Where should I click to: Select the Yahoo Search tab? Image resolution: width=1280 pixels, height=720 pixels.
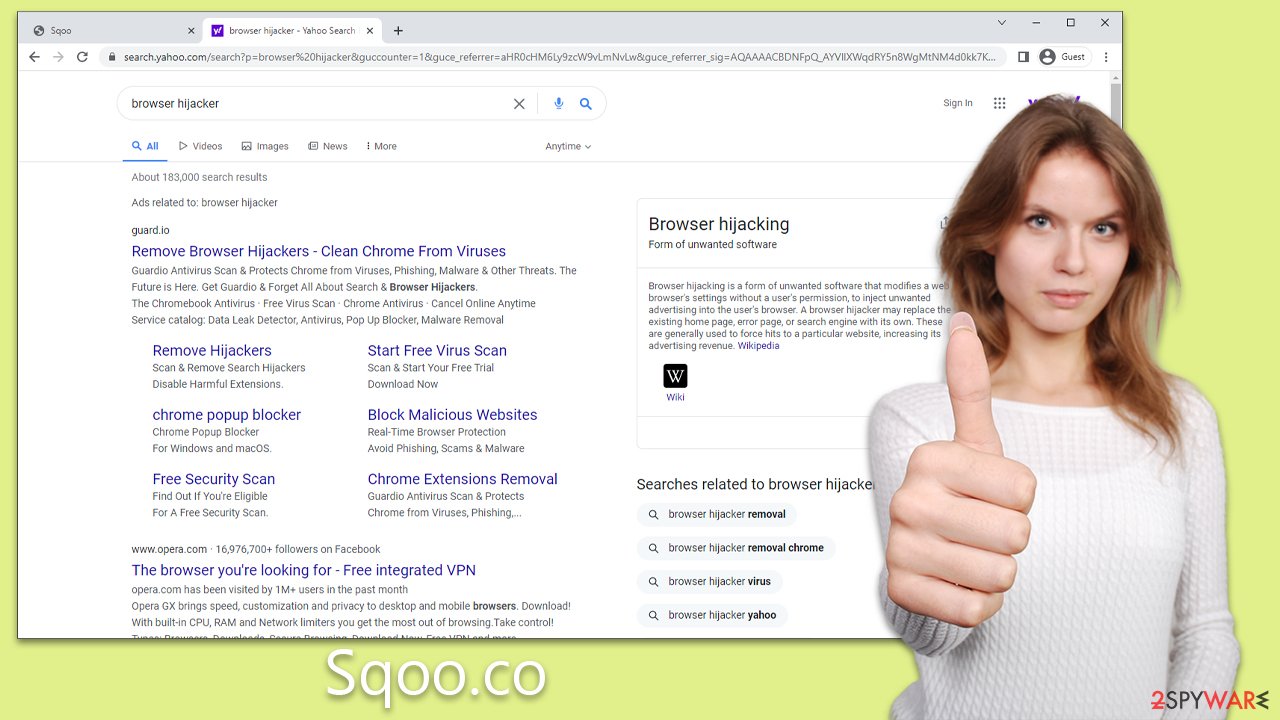[292, 31]
